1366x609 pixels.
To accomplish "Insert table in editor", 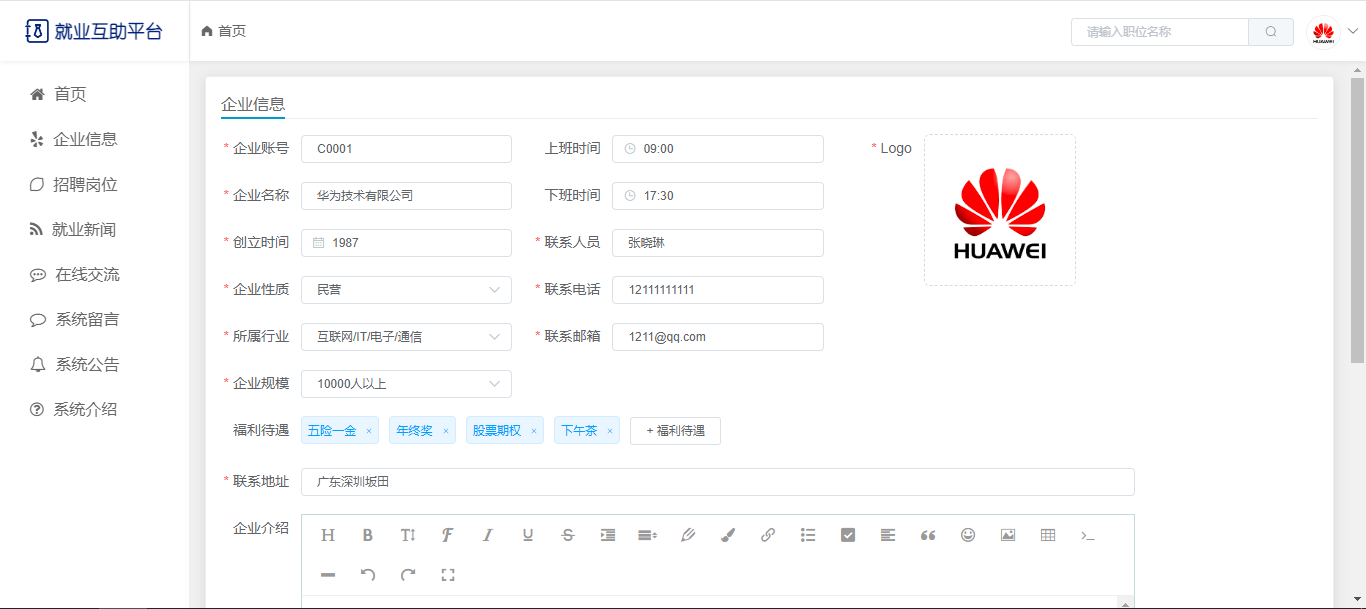I will 1048,535.
